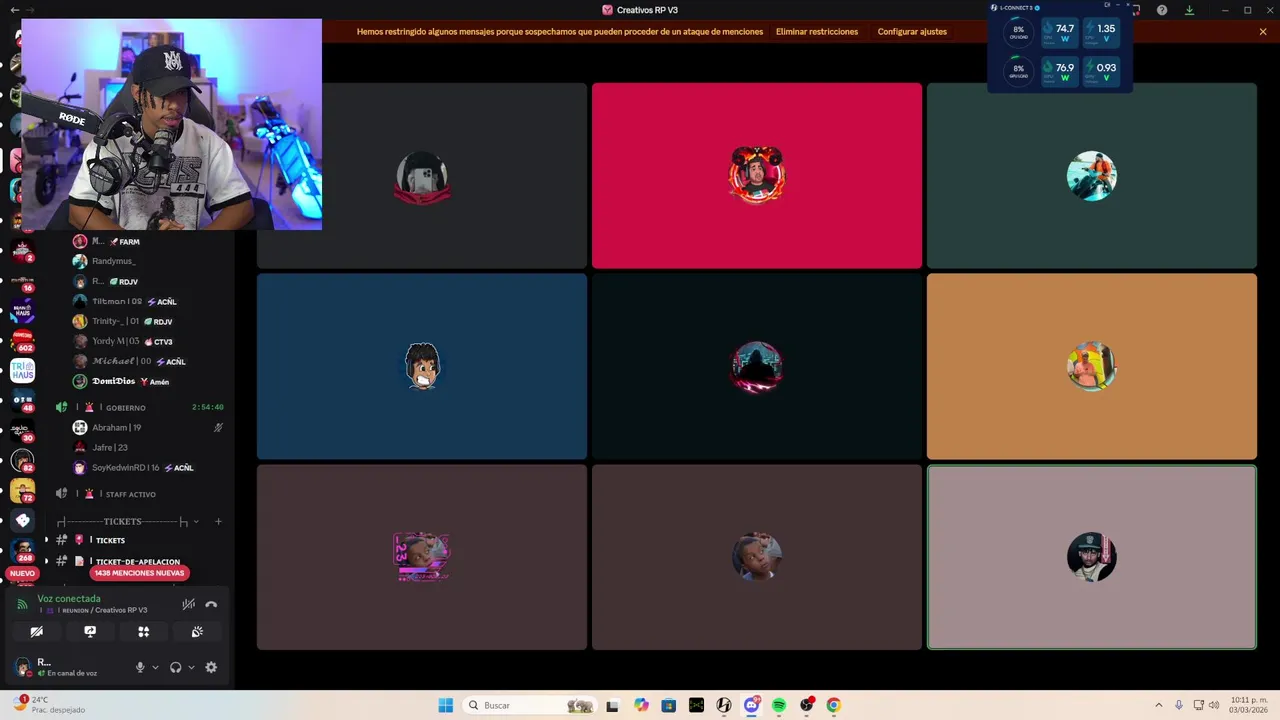Mute the microphone in user panel
The height and width of the screenshot is (720, 1280).
pos(140,667)
